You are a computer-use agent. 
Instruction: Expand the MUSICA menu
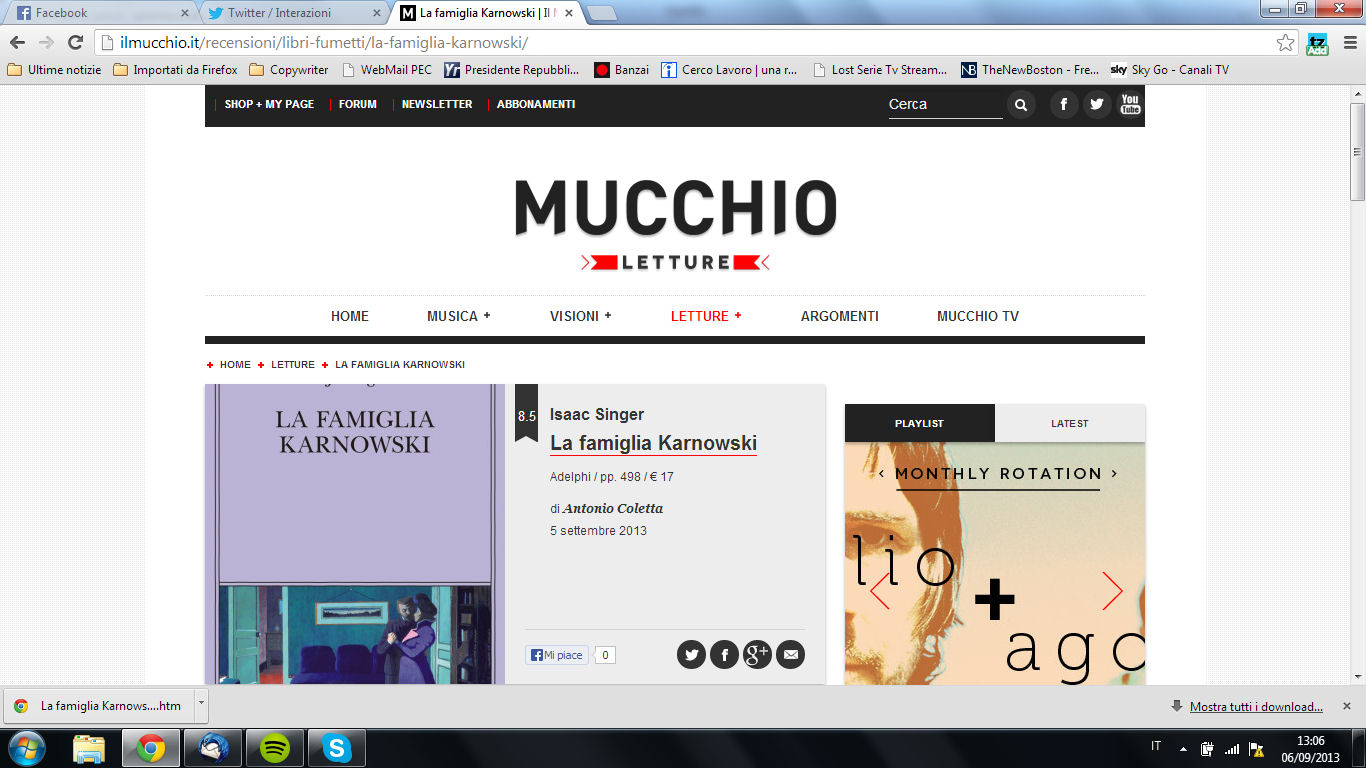click(458, 316)
